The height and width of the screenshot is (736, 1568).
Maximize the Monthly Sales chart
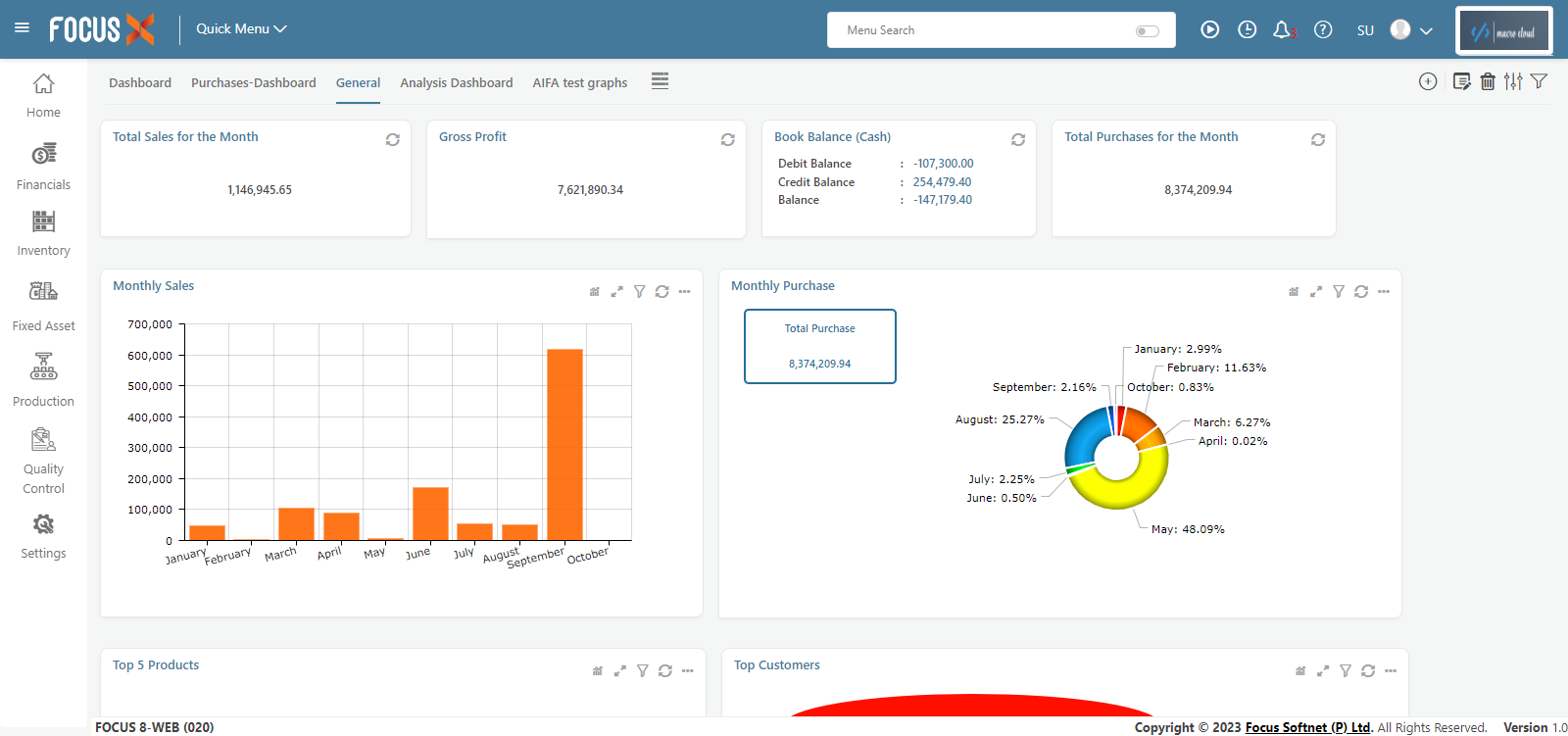(x=616, y=292)
